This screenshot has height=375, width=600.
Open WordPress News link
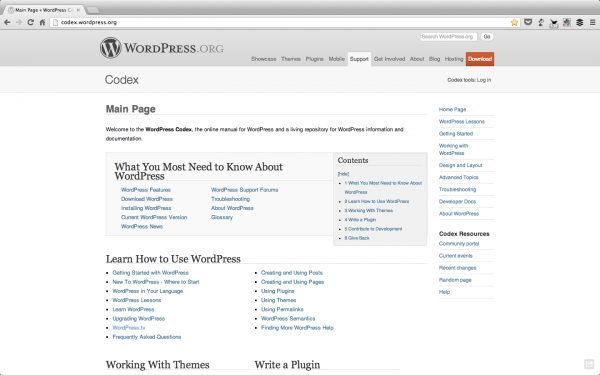click(142, 227)
